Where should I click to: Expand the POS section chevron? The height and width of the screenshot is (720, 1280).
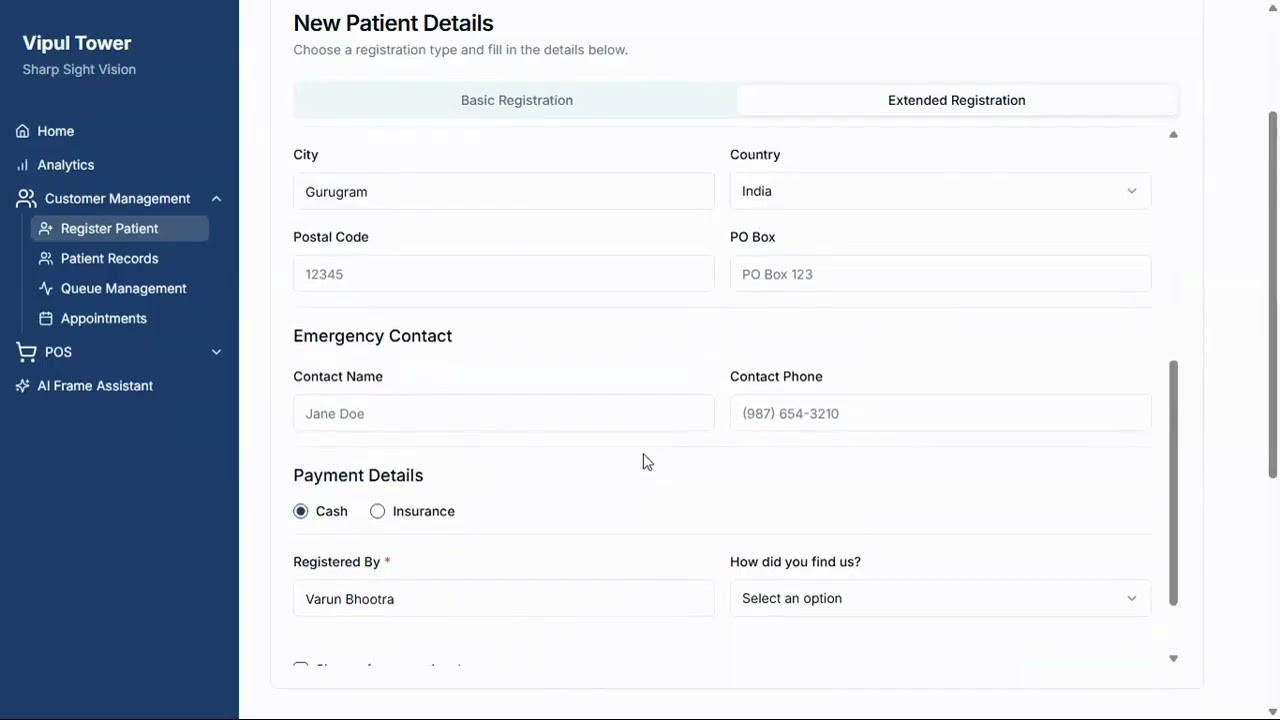(x=216, y=352)
